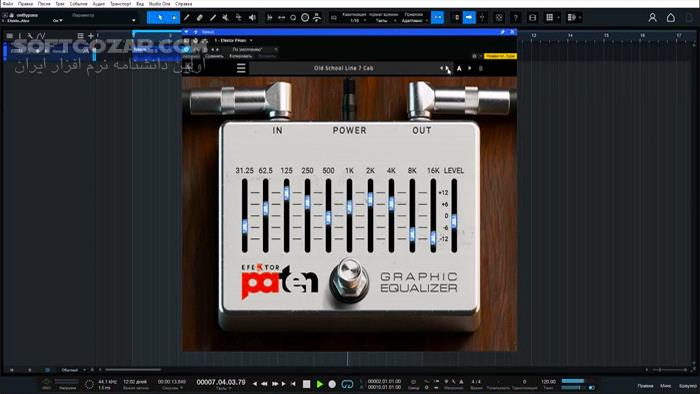Select the Eraser tool

click(x=200, y=17)
